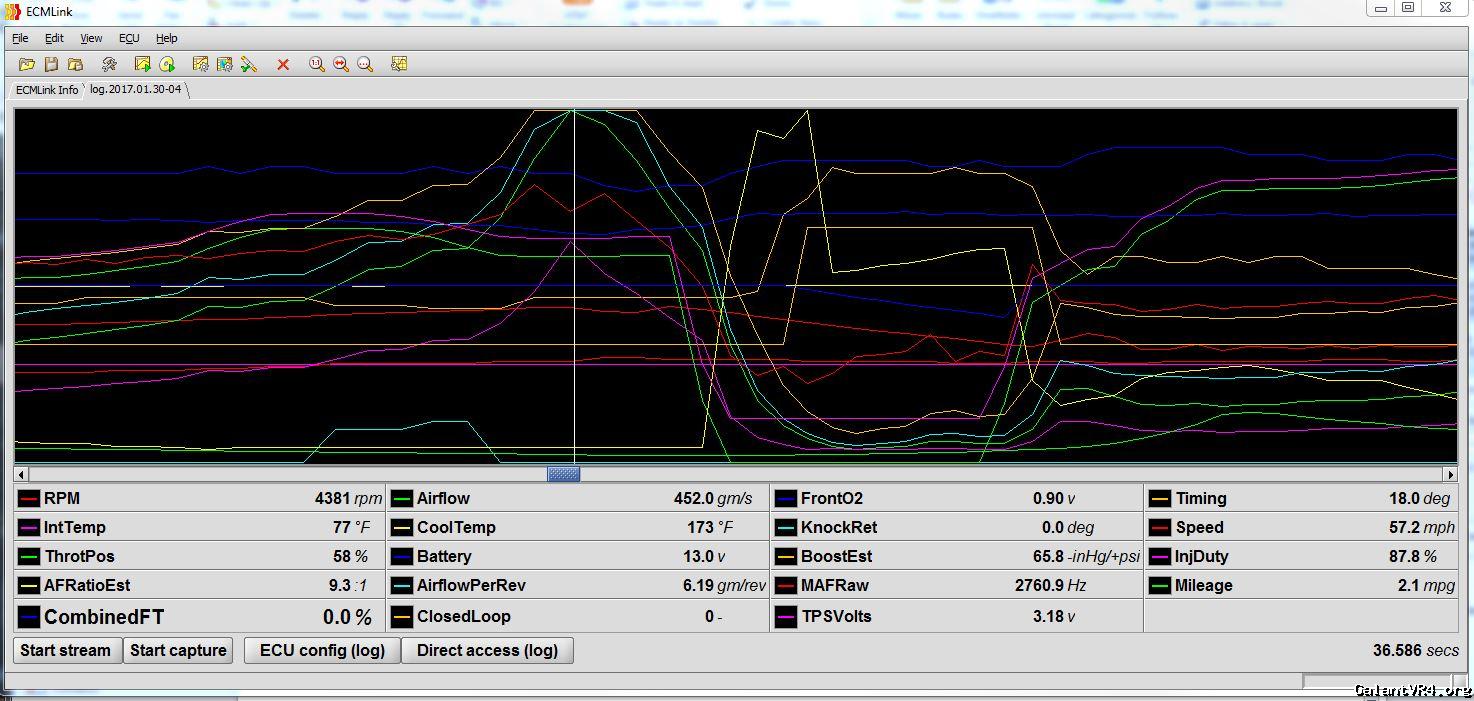This screenshot has width=1474, height=701.
Task: Click the KnockRet cyan color swatch
Action: pyautogui.click(x=785, y=527)
